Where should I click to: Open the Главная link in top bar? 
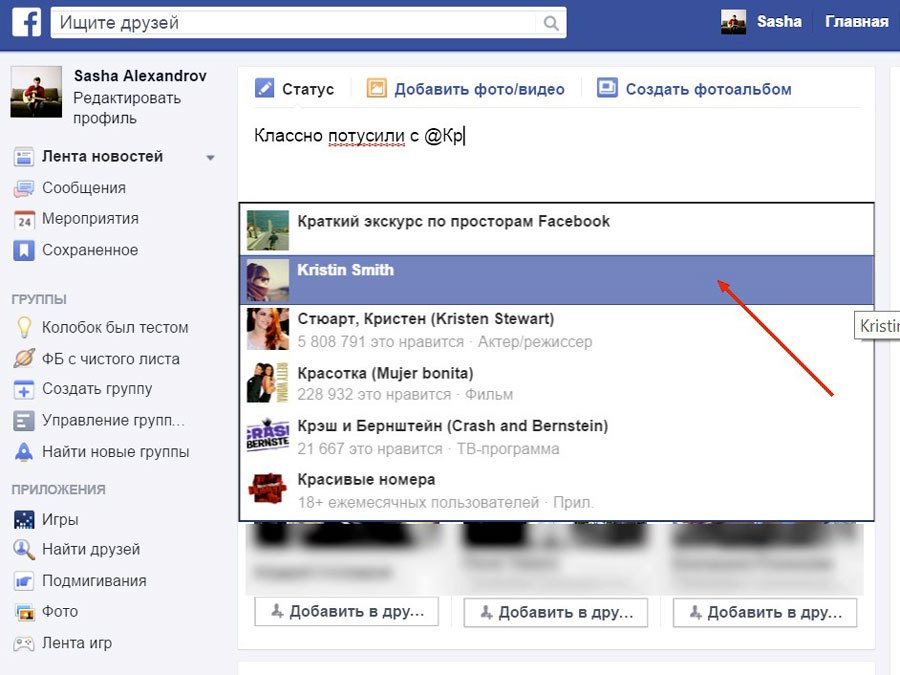coord(856,22)
